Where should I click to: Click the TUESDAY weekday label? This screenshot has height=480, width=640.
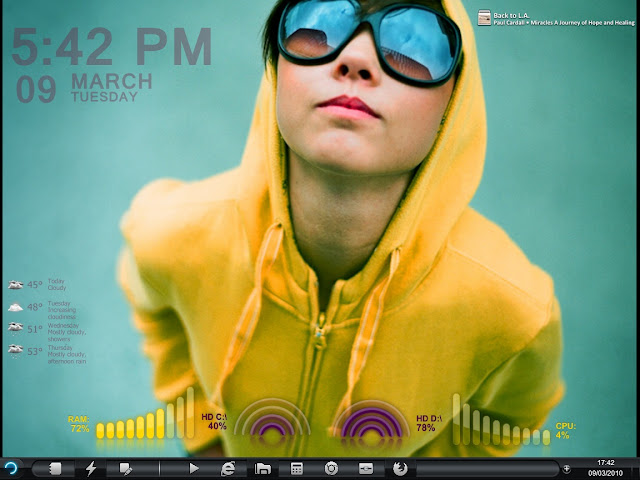(x=104, y=97)
